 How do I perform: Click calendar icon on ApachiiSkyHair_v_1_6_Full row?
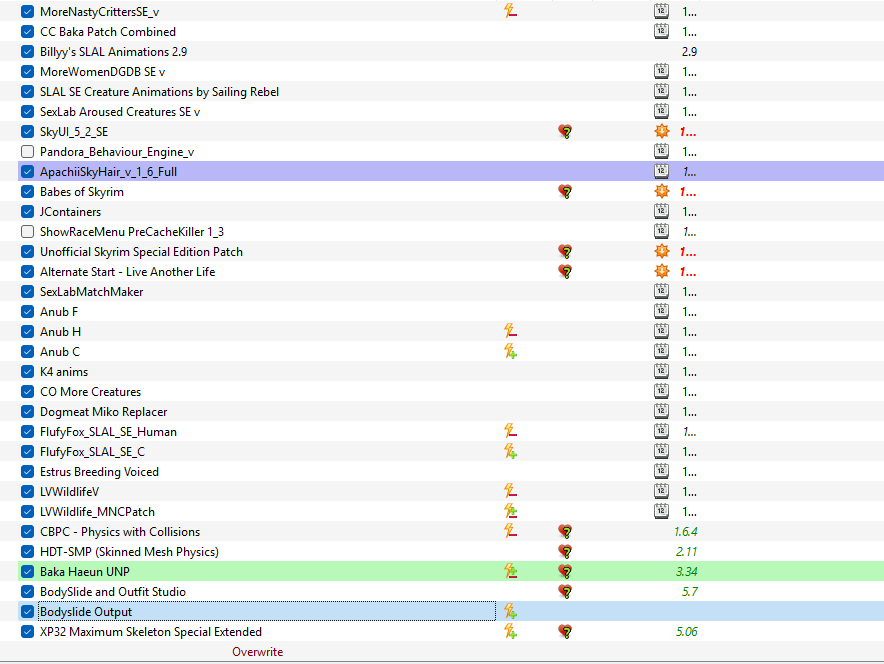tap(661, 171)
